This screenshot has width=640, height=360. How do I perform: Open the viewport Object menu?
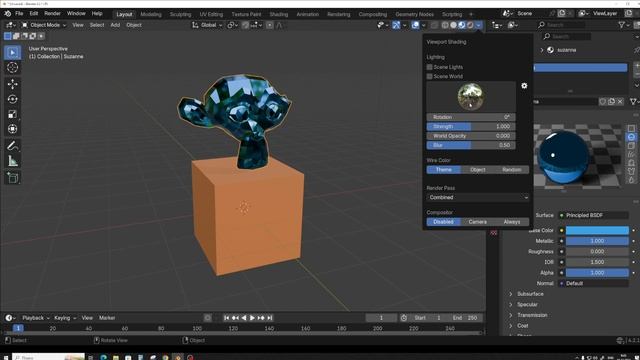[x=134, y=25]
